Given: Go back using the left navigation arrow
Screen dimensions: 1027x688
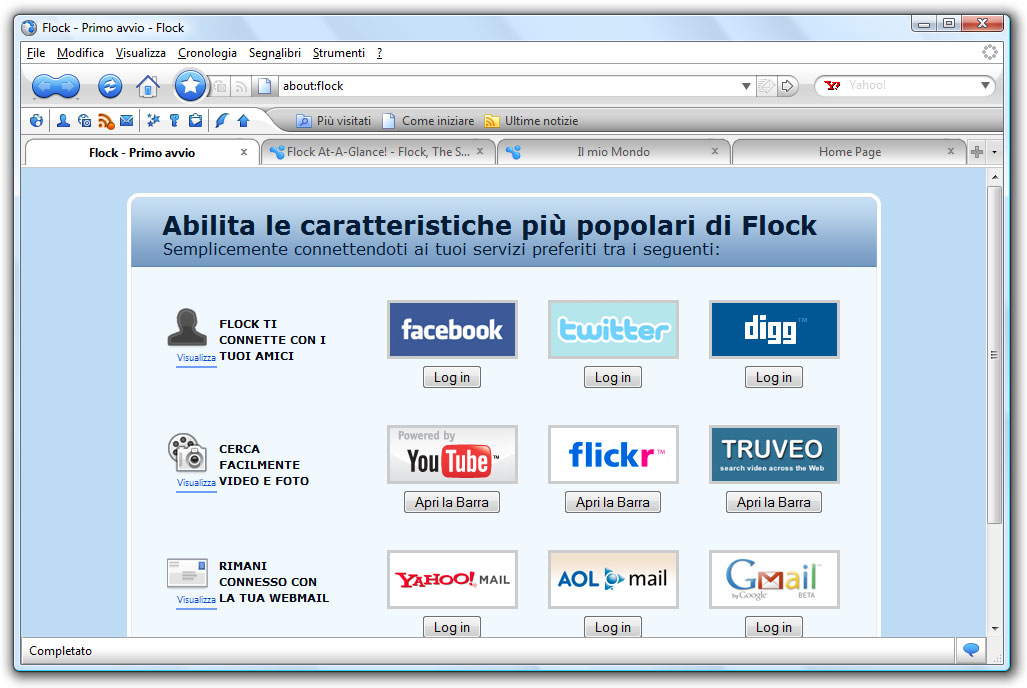Looking at the screenshot, I should pos(44,86).
